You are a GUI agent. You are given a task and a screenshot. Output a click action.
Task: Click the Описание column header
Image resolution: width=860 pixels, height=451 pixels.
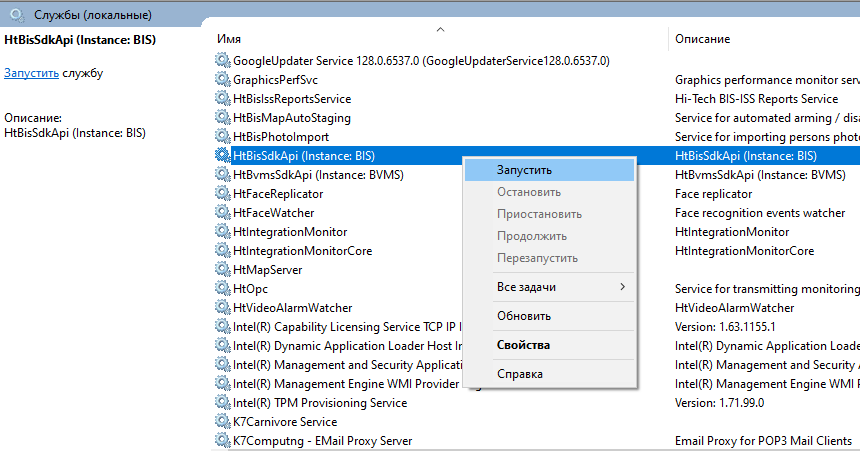click(702, 39)
